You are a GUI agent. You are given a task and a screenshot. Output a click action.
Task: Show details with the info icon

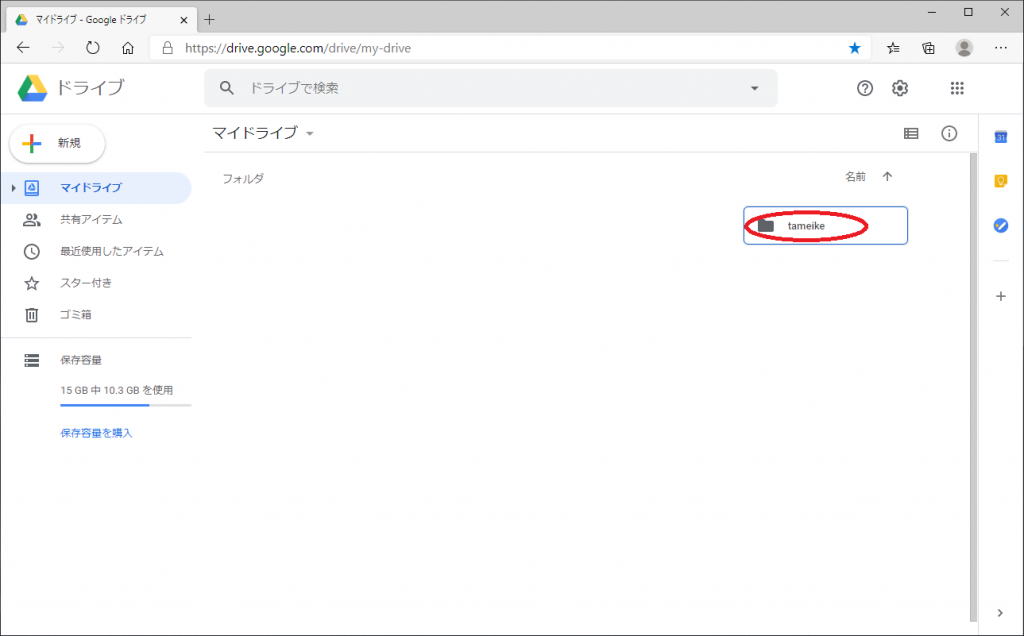pos(949,133)
